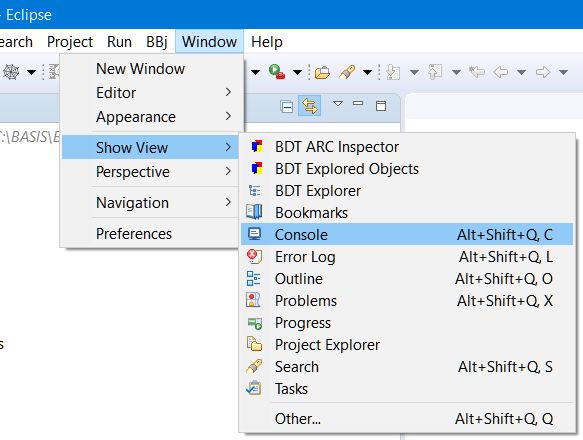Screen dimensions: 583x440
Task: Toggle Link with Editor button
Action: 310,106
